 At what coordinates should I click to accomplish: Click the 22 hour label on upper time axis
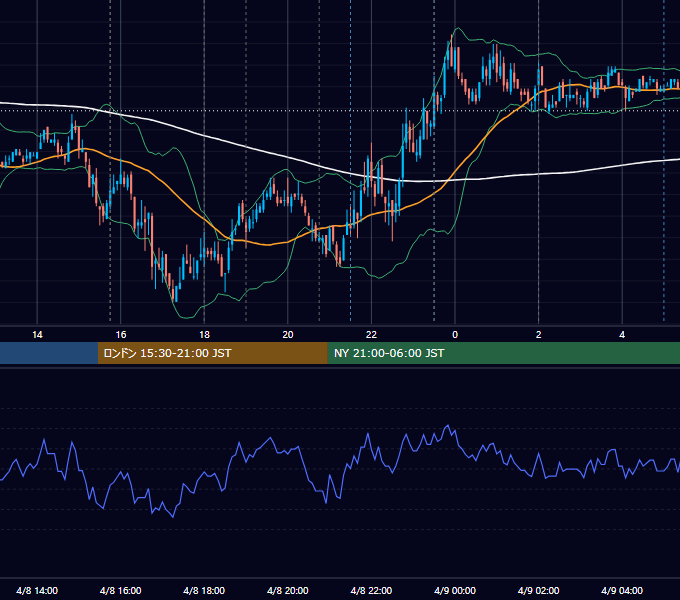[371, 335]
